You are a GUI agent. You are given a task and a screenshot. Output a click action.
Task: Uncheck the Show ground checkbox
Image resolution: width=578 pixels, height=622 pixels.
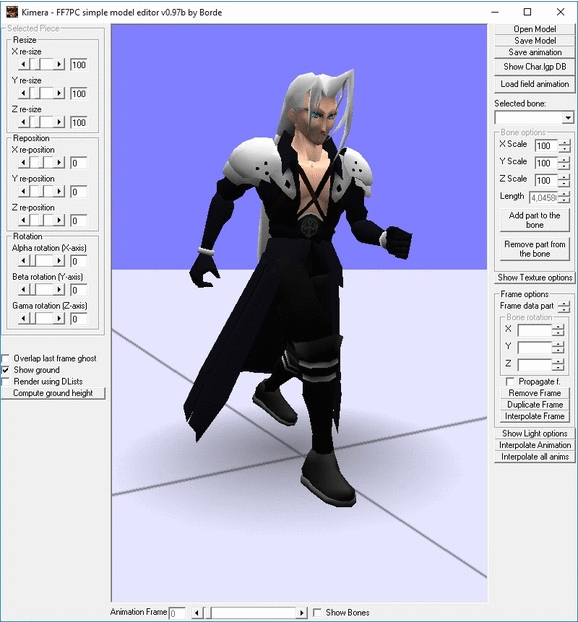pyautogui.click(x=6, y=370)
